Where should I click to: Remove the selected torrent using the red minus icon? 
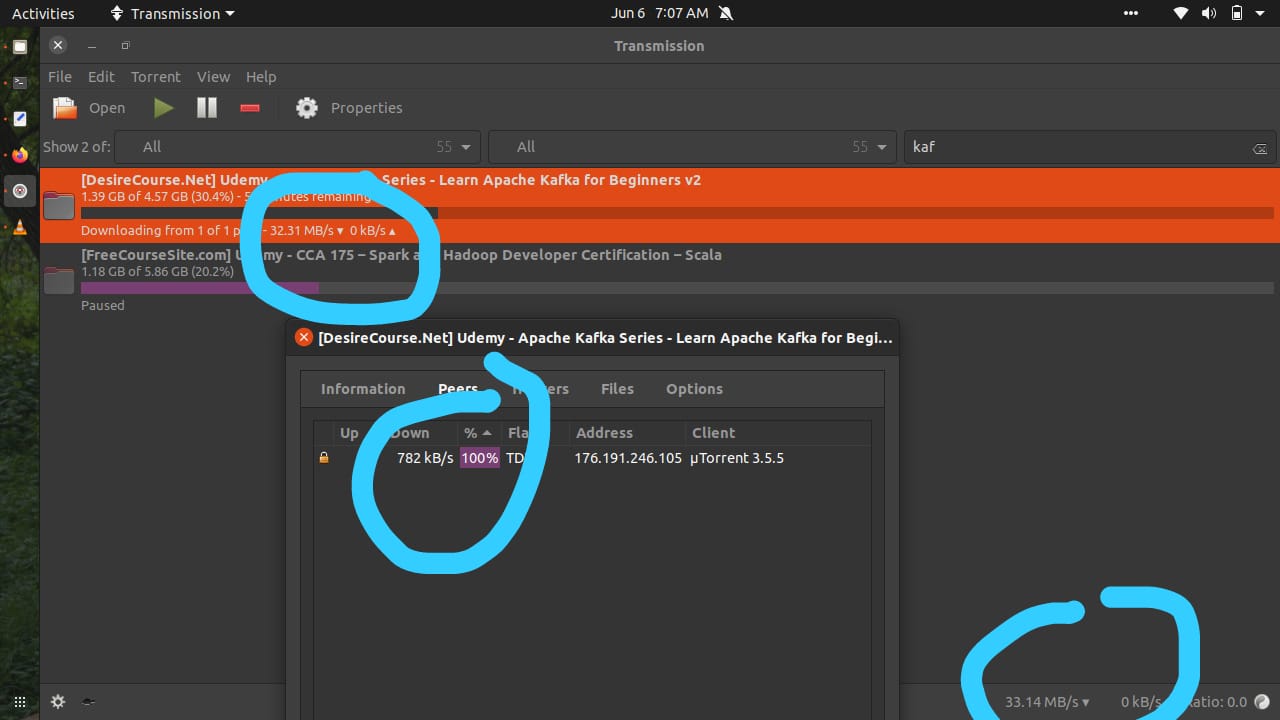coord(250,108)
